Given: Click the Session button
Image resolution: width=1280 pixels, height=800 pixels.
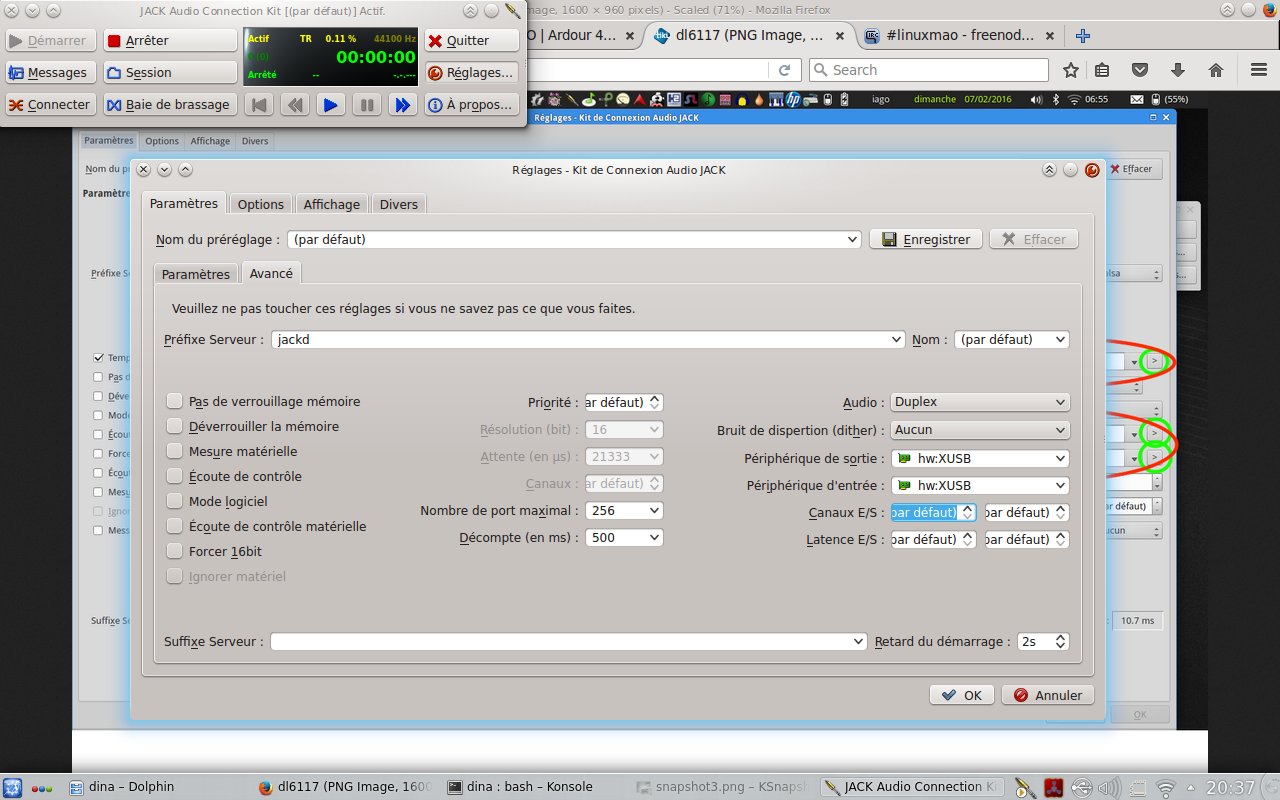Looking at the screenshot, I should point(170,73).
